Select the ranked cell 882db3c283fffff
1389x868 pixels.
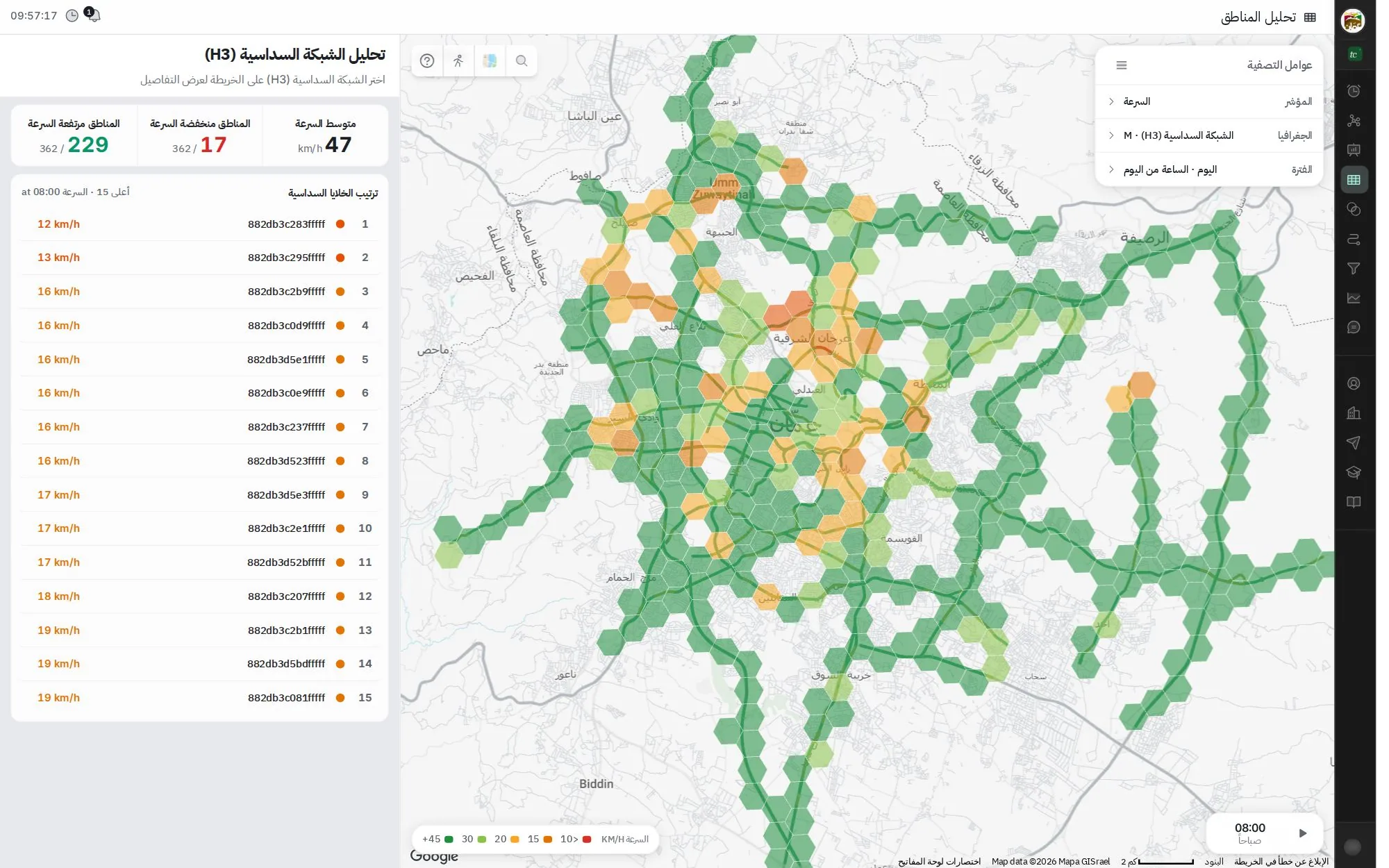(200, 224)
